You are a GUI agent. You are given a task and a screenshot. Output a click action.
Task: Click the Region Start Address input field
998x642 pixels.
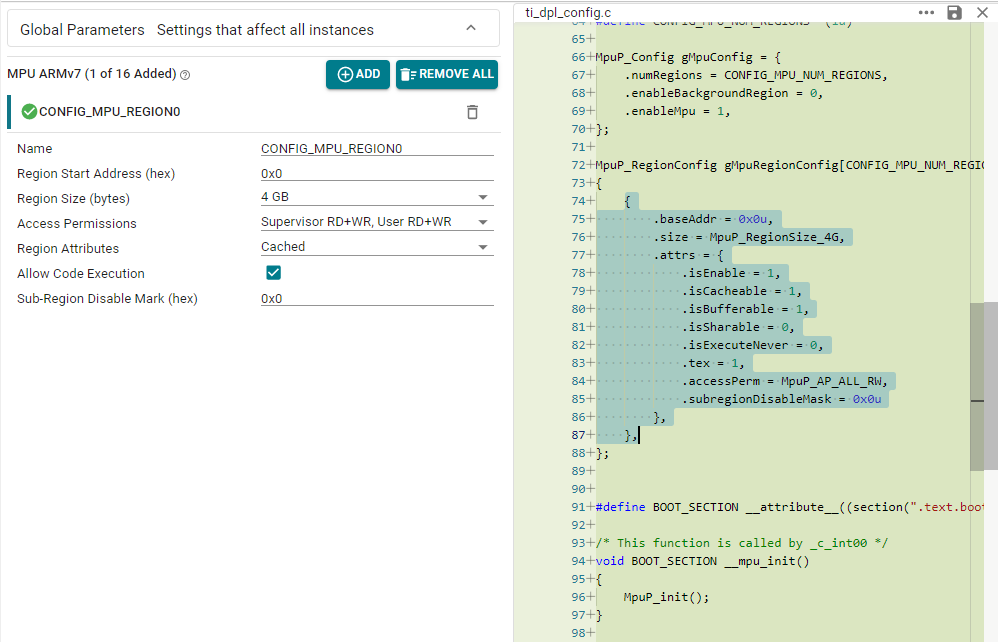[x=376, y=173]
